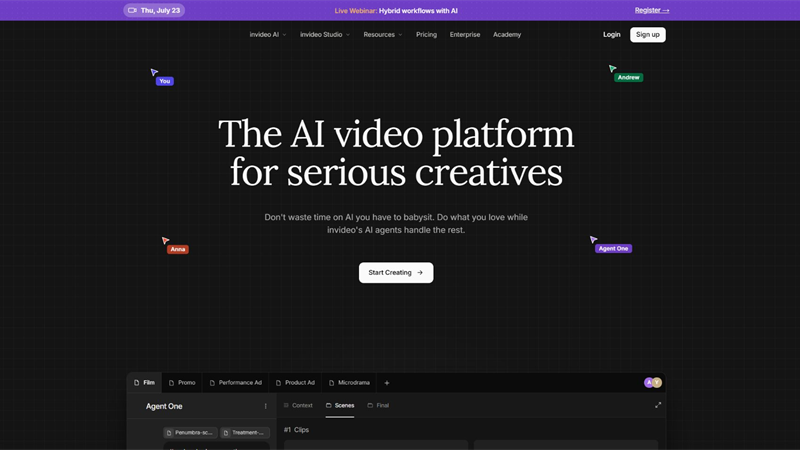This screenshot has width=800, height=450.
Task: Expand the preview panel to fullscreen
Action: [x=658, y=405]
